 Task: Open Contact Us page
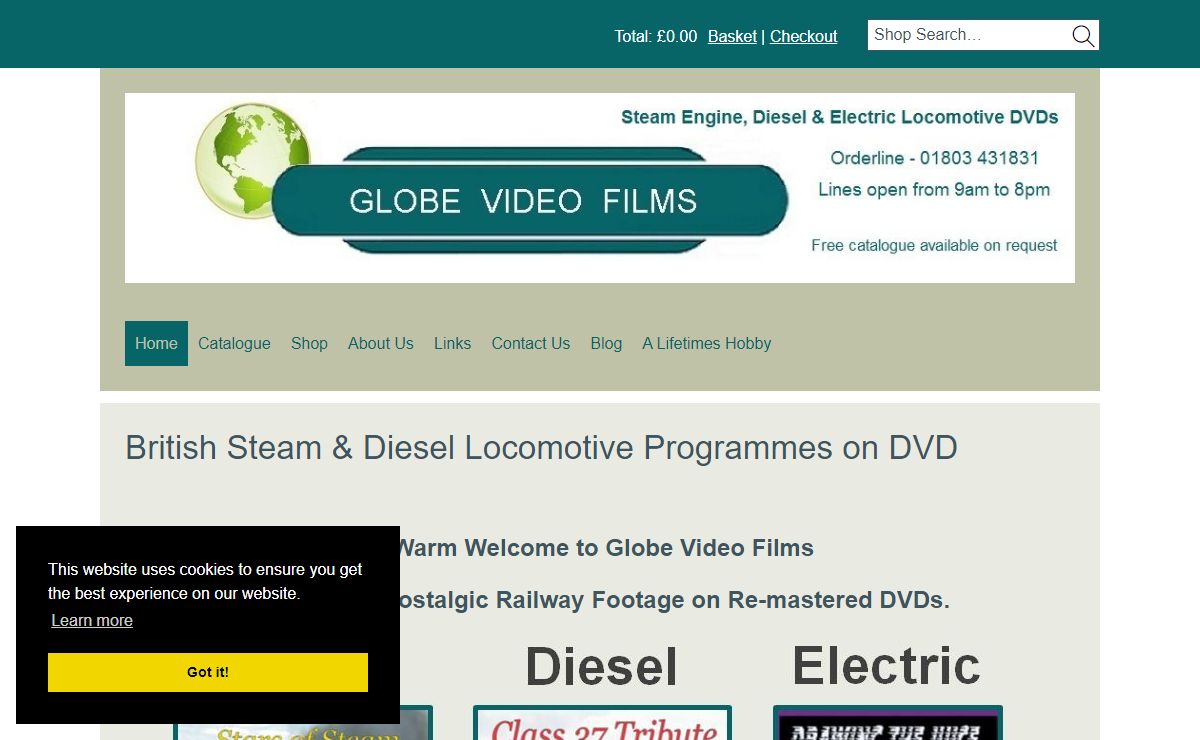530,343
